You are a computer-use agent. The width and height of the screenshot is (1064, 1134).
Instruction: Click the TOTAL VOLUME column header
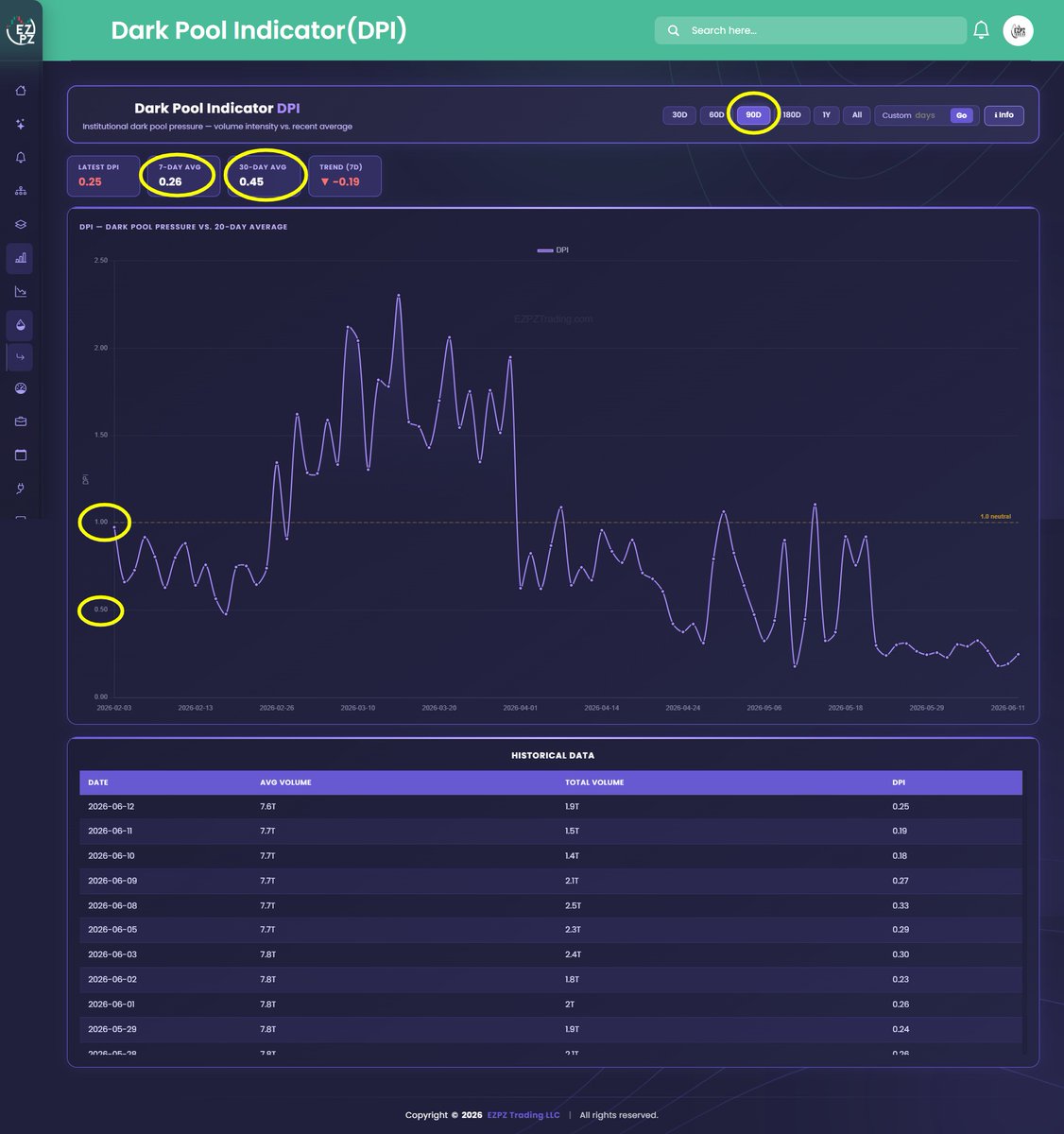(594, 782)
